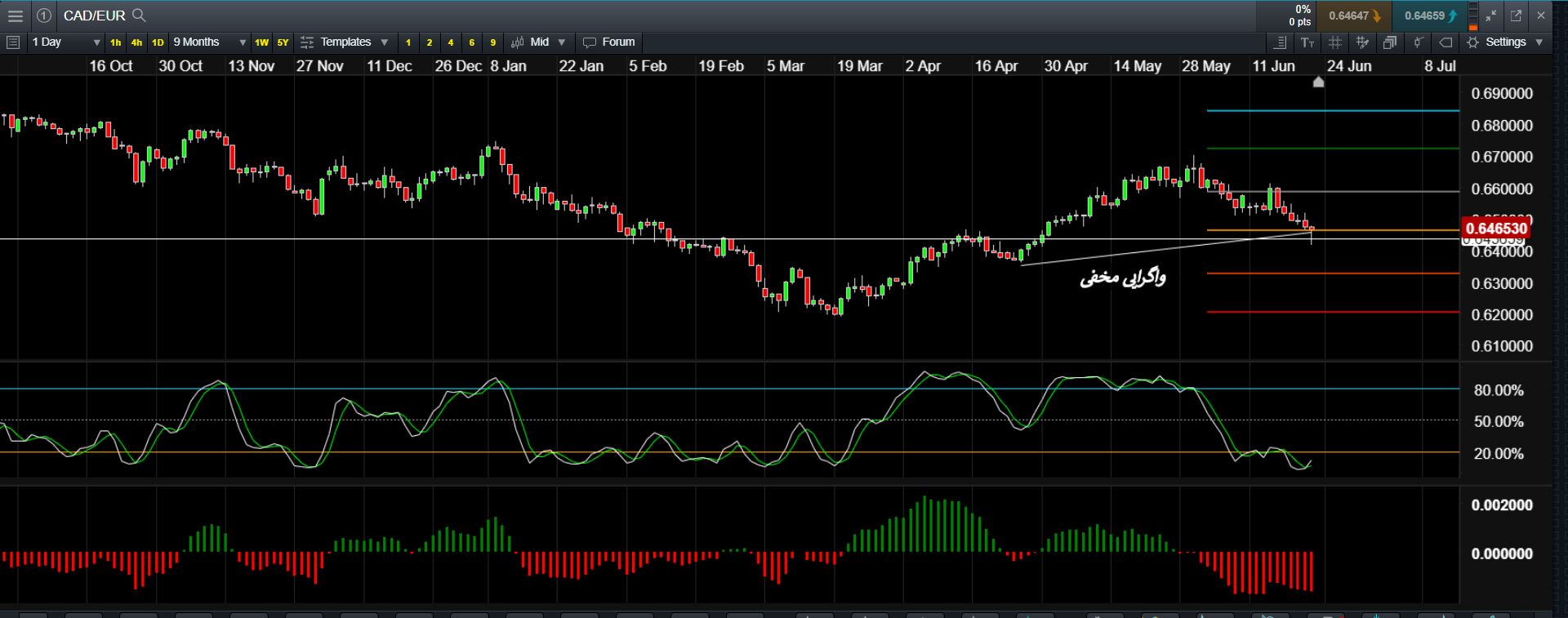This screenshot has height=618, width=1568.
Task: Toggle the 1h interval shortcut
Action: click(x=115, y=42)
